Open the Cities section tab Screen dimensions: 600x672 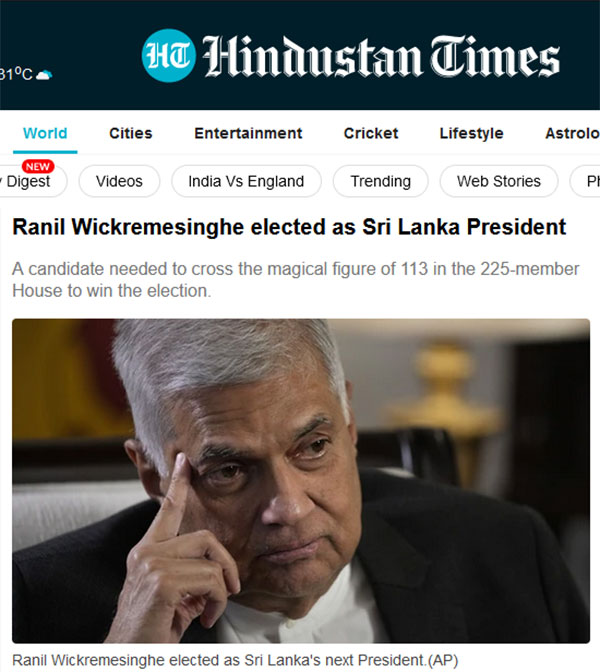coord(131,133)
